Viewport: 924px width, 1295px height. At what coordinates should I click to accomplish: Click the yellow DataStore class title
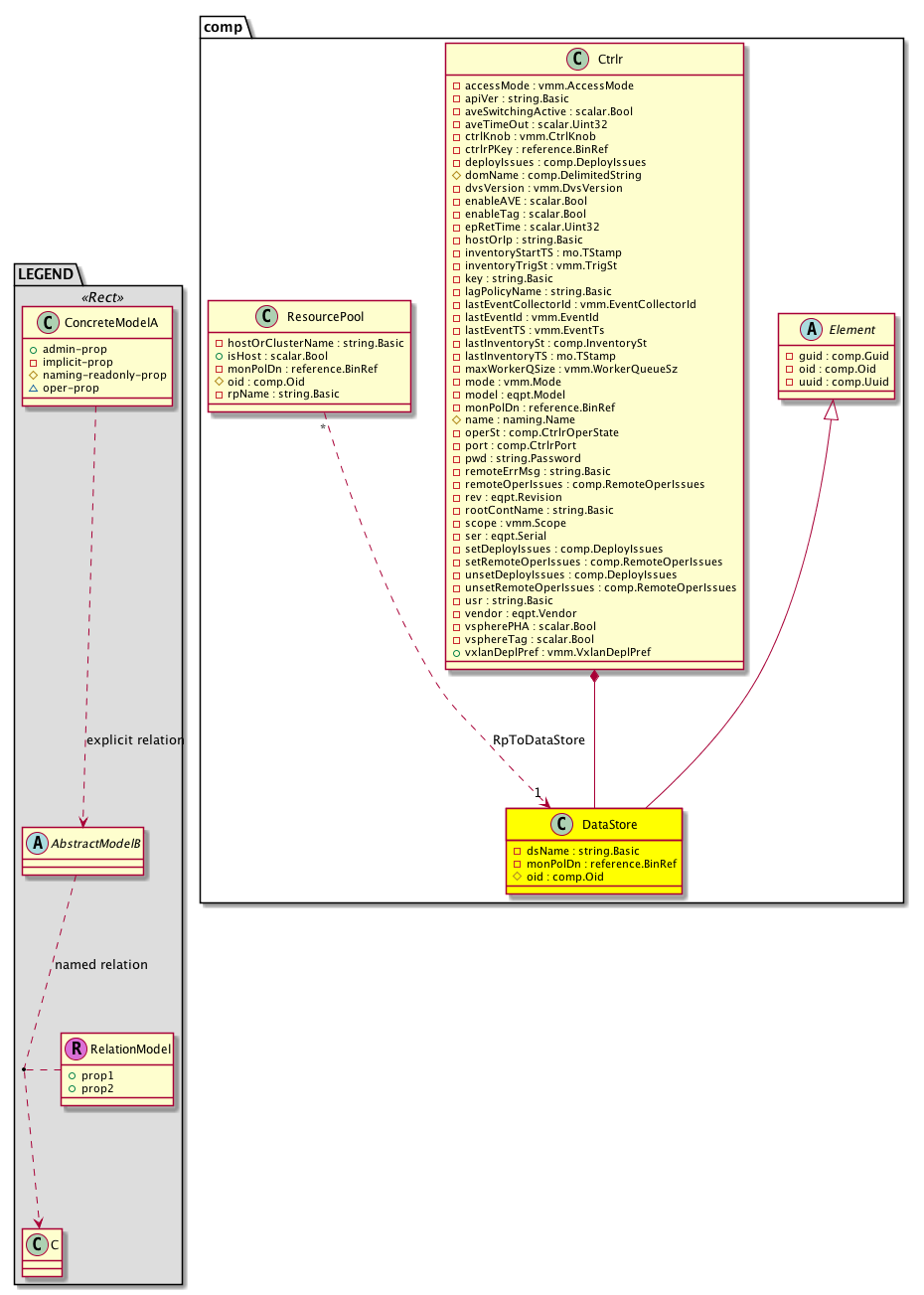tap(609, 824)
